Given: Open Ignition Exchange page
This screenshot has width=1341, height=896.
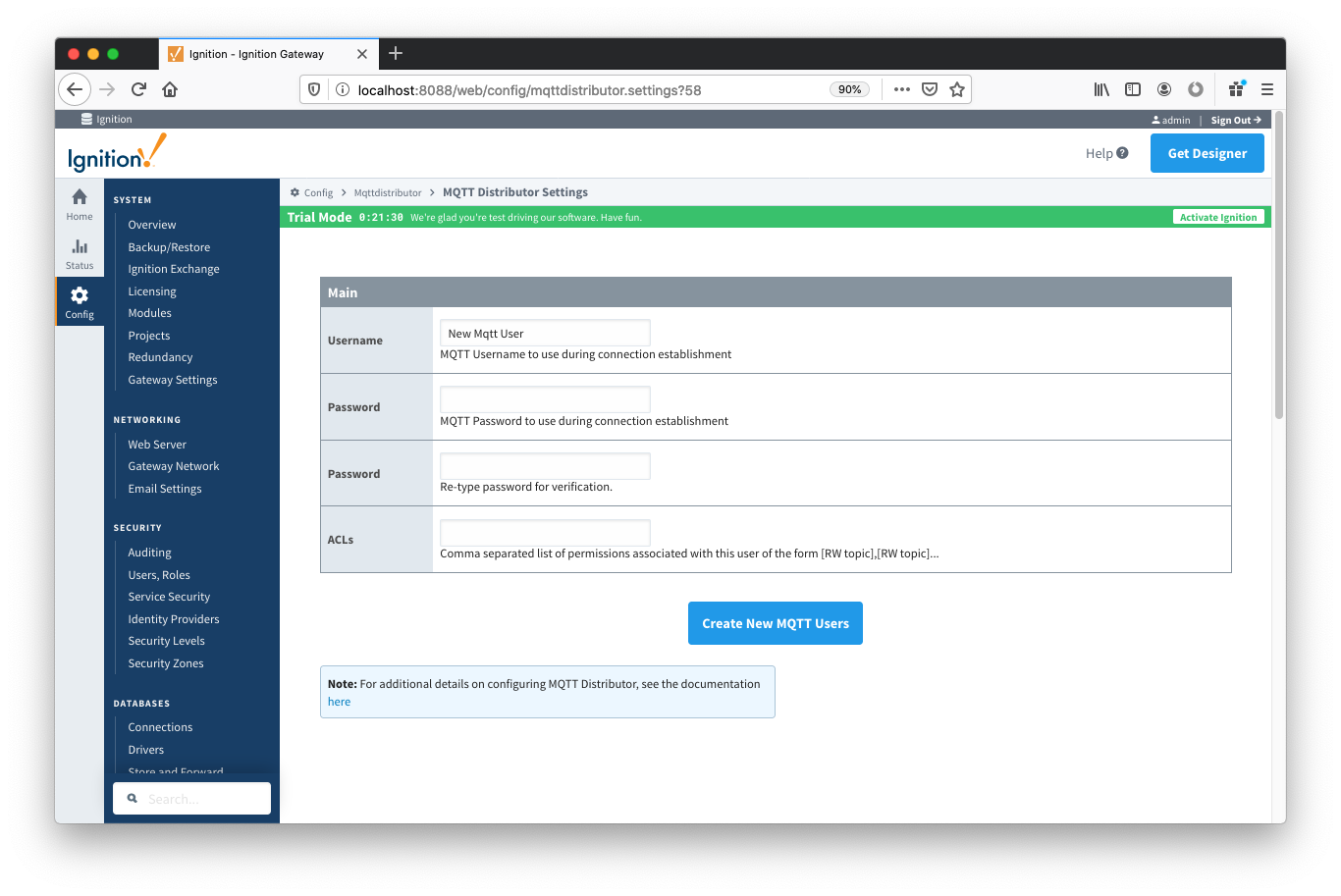Looking at the screenshot, I should coord(174,269).
